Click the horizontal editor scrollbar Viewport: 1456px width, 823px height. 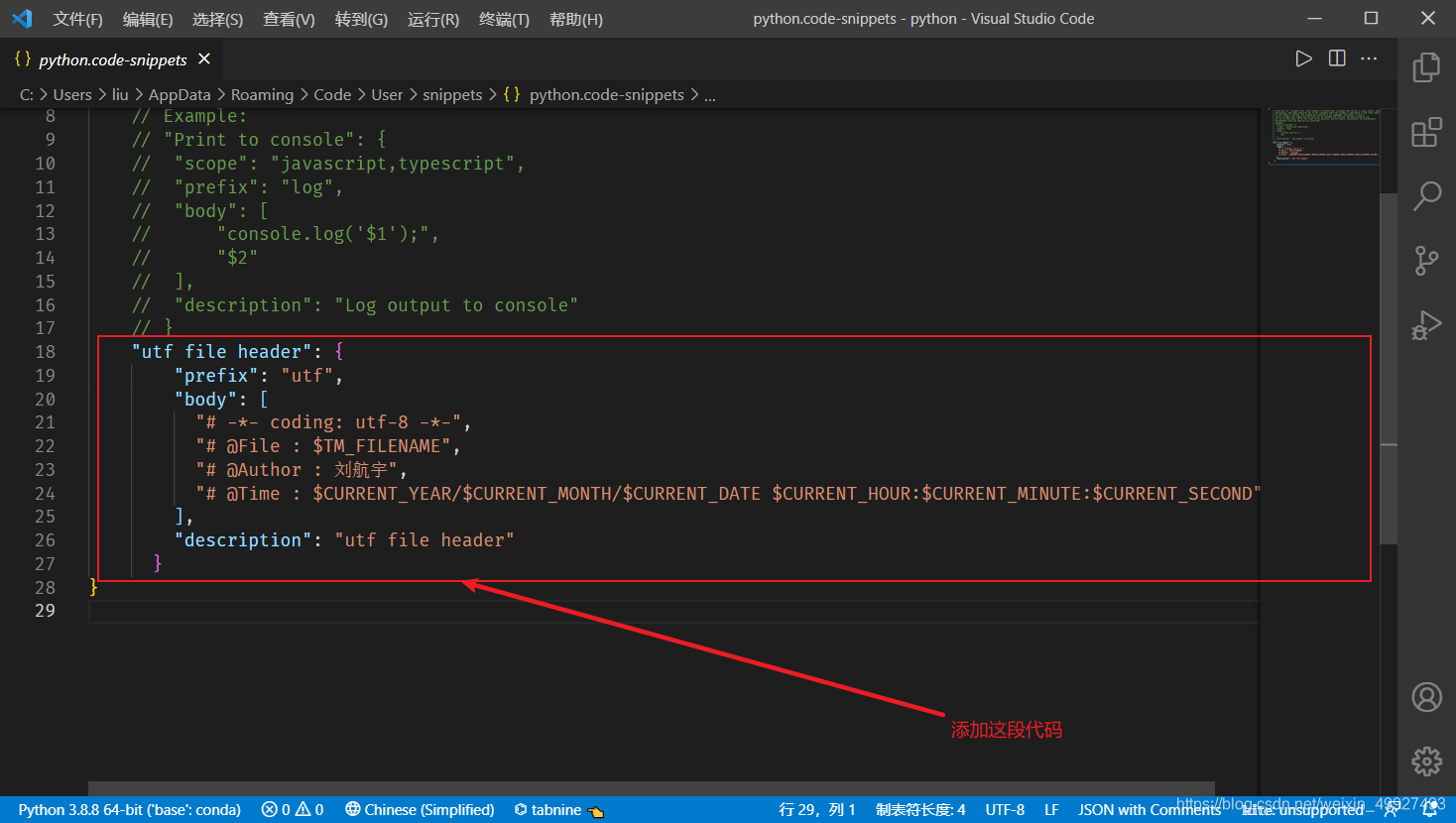[652, 788]
